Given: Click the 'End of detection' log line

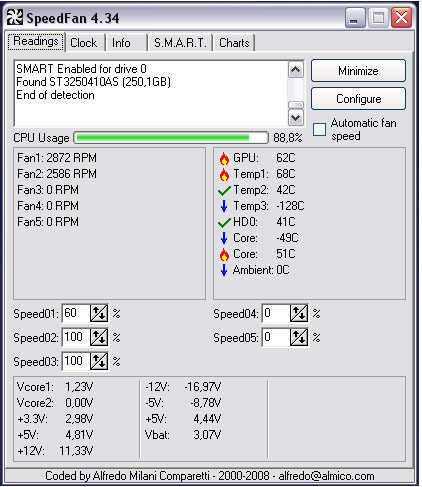Looking at the screenshot, I should (55, 95).
